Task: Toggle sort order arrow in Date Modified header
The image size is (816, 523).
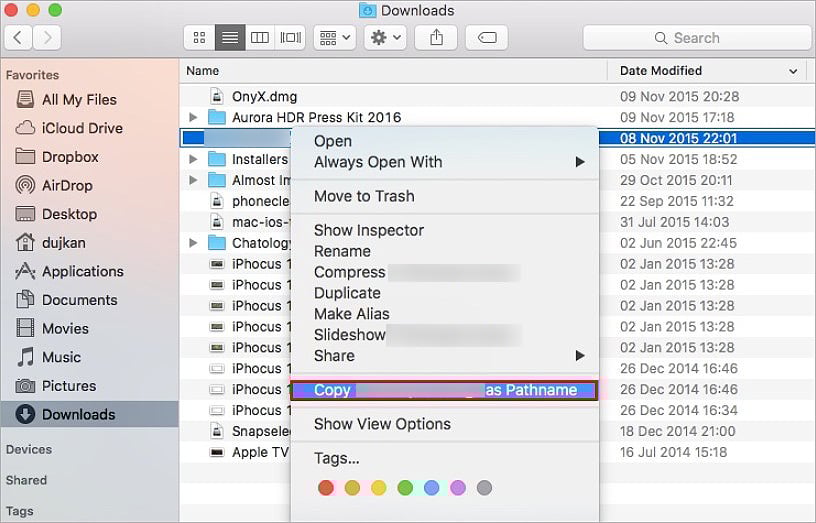Action: point(793,71)
